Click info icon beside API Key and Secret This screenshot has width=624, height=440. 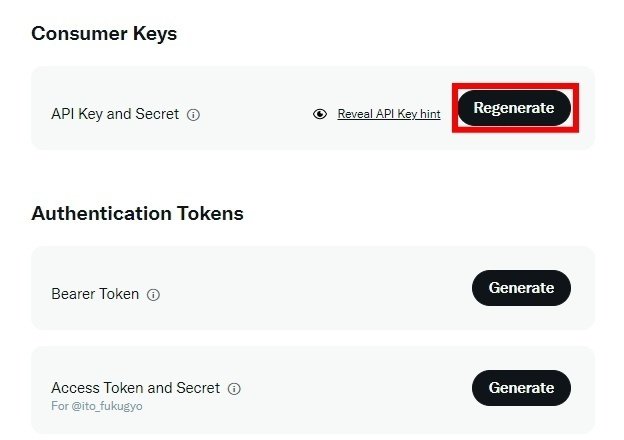[x=194, y=115]
